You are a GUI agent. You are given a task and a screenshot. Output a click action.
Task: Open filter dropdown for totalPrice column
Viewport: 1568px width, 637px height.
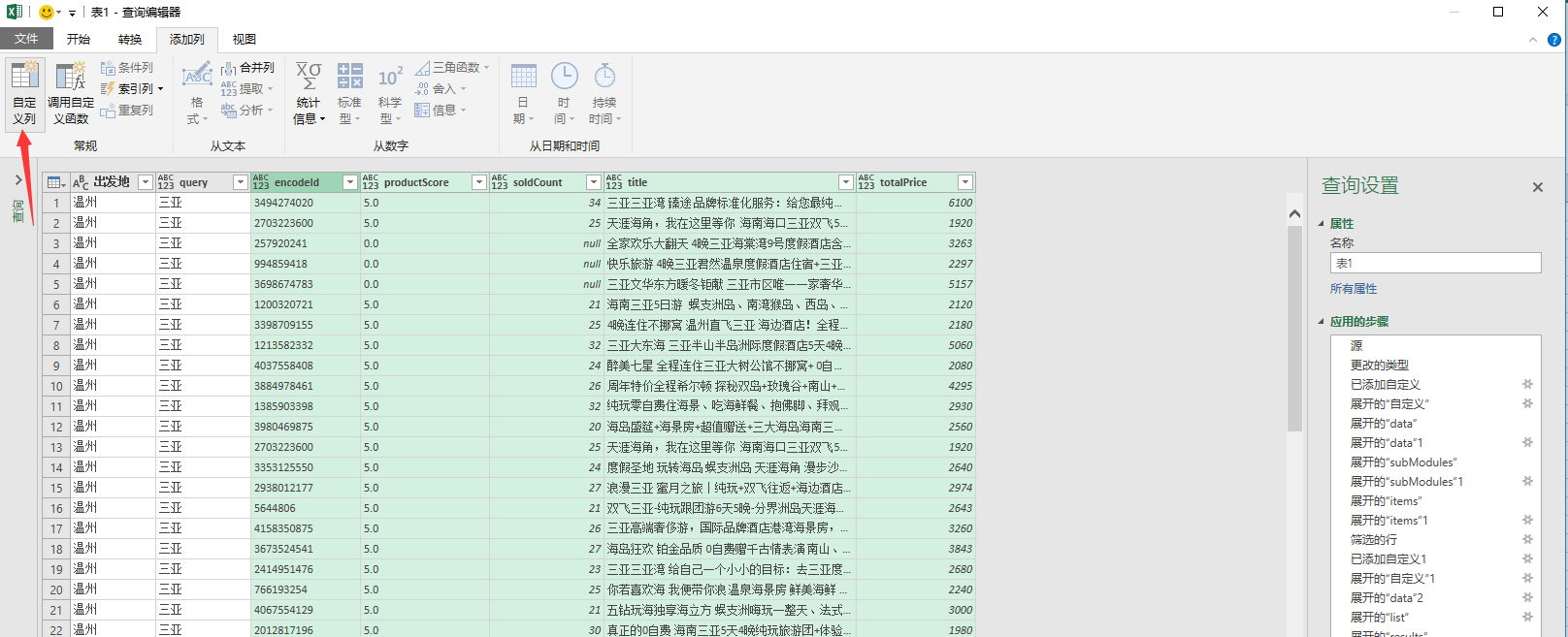tap(965, 182)
